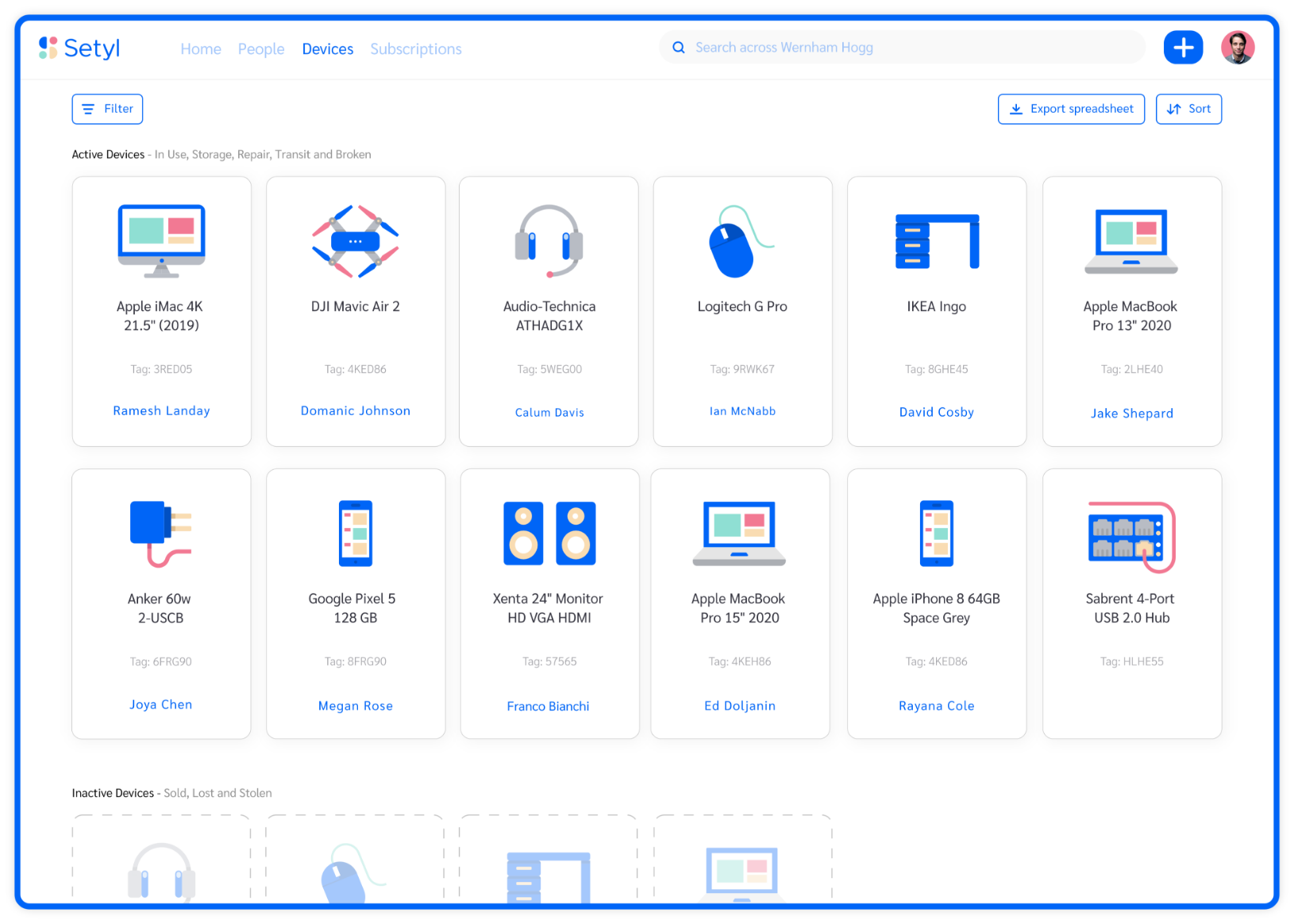Image resolution: width=1294 pixels, height=924 pixels.
Task: Click the MacBook Pro 13" laptop icon
Action: click(x=1131, y=241)
